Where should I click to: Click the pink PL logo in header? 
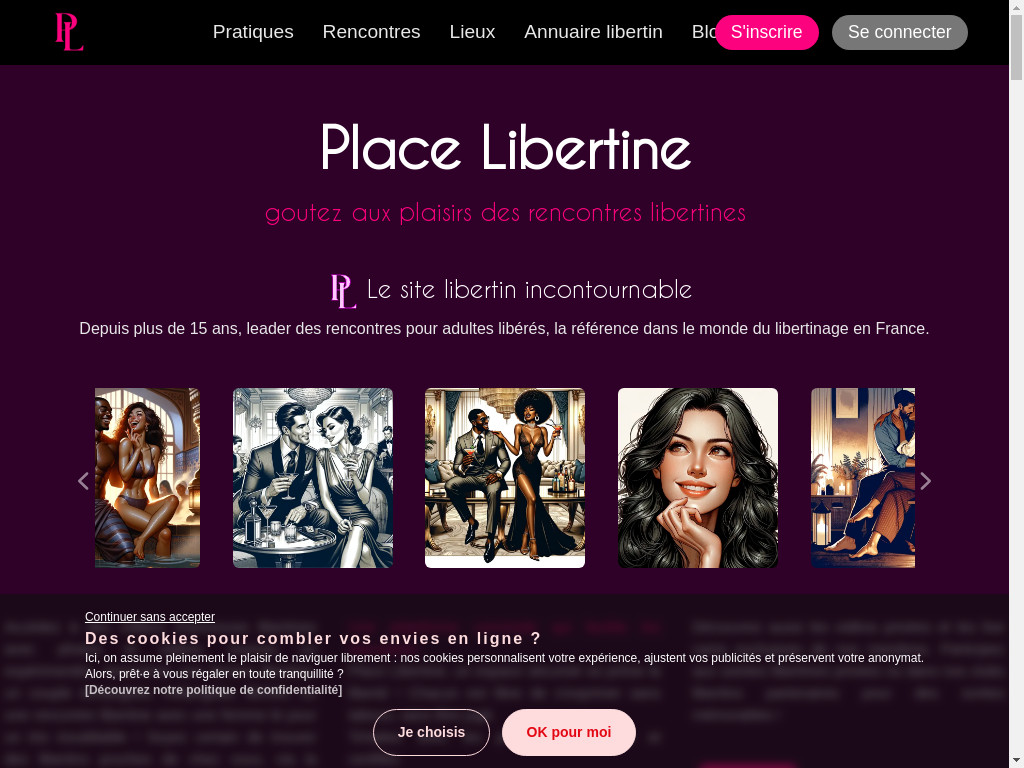tap(69, 32)
